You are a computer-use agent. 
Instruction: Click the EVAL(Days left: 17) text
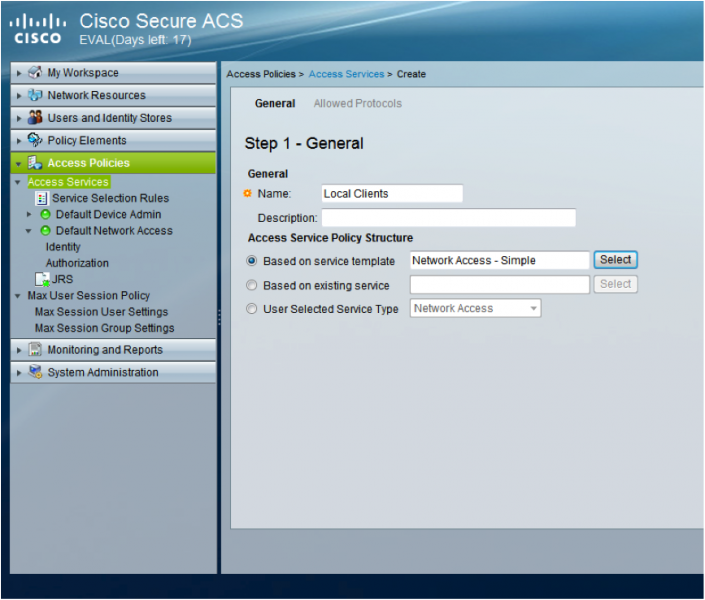[x=135, y=40]
